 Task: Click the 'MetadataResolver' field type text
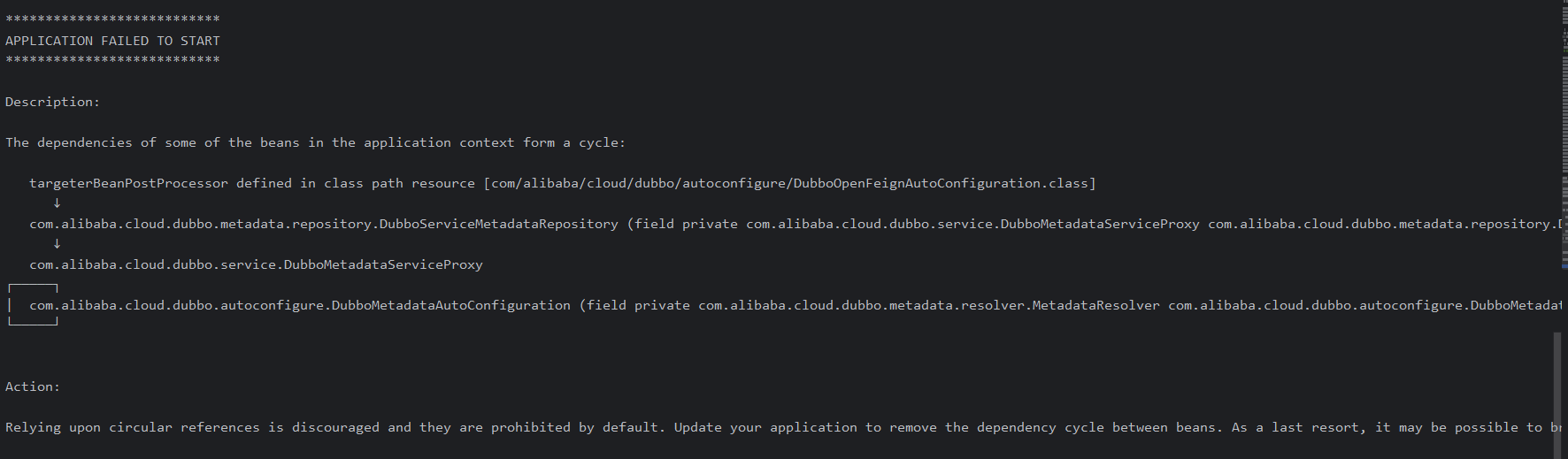pos(1095,305)
